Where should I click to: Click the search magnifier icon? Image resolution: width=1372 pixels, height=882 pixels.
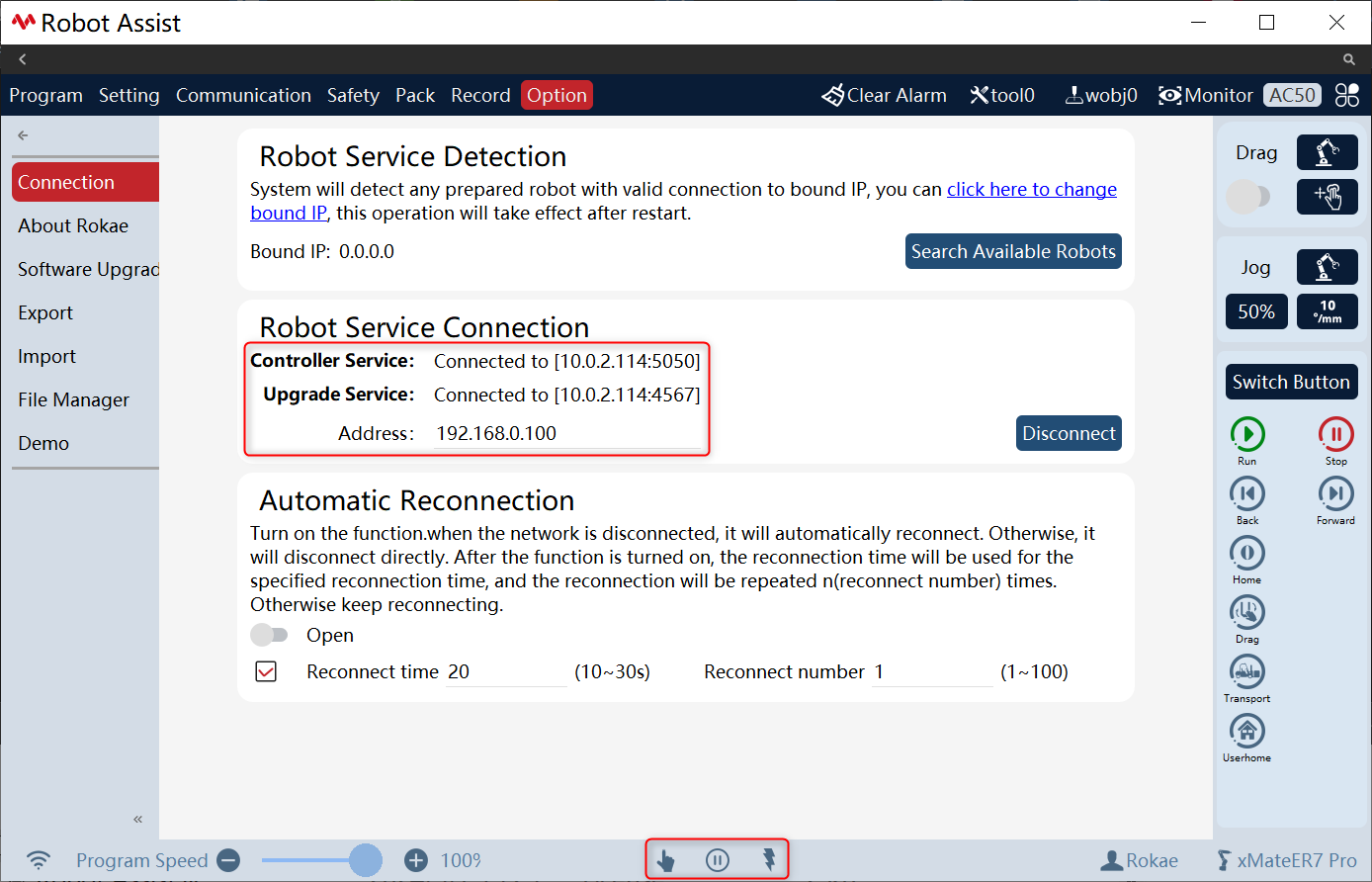pyautogui.click(x=1349, y=59)
